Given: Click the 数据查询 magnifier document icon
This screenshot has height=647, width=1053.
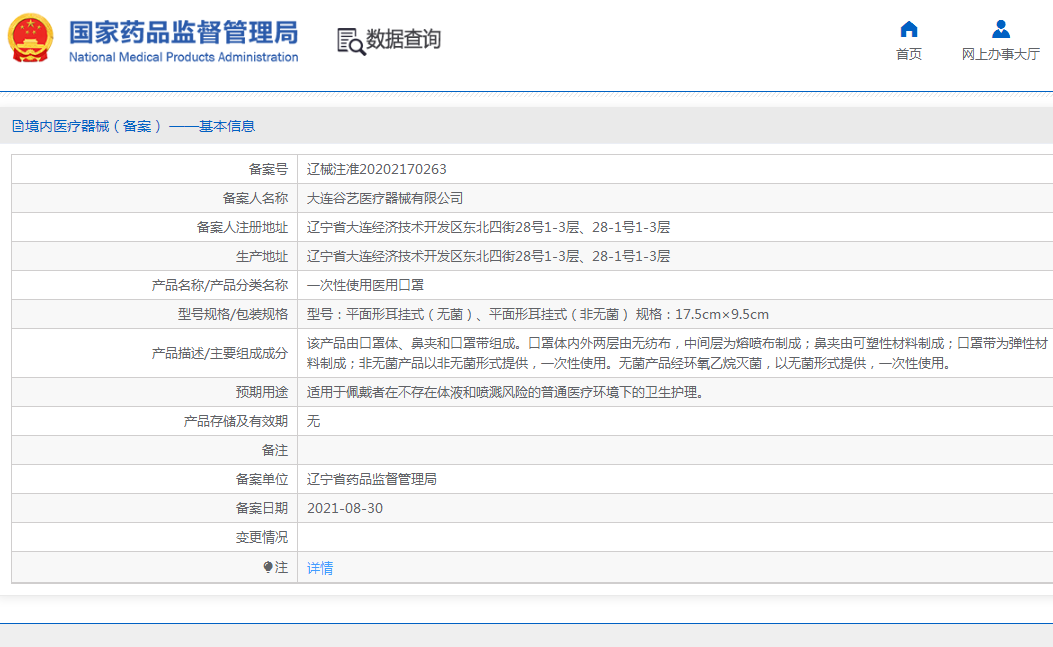Looking at the screenshot, I should point(351,40).
